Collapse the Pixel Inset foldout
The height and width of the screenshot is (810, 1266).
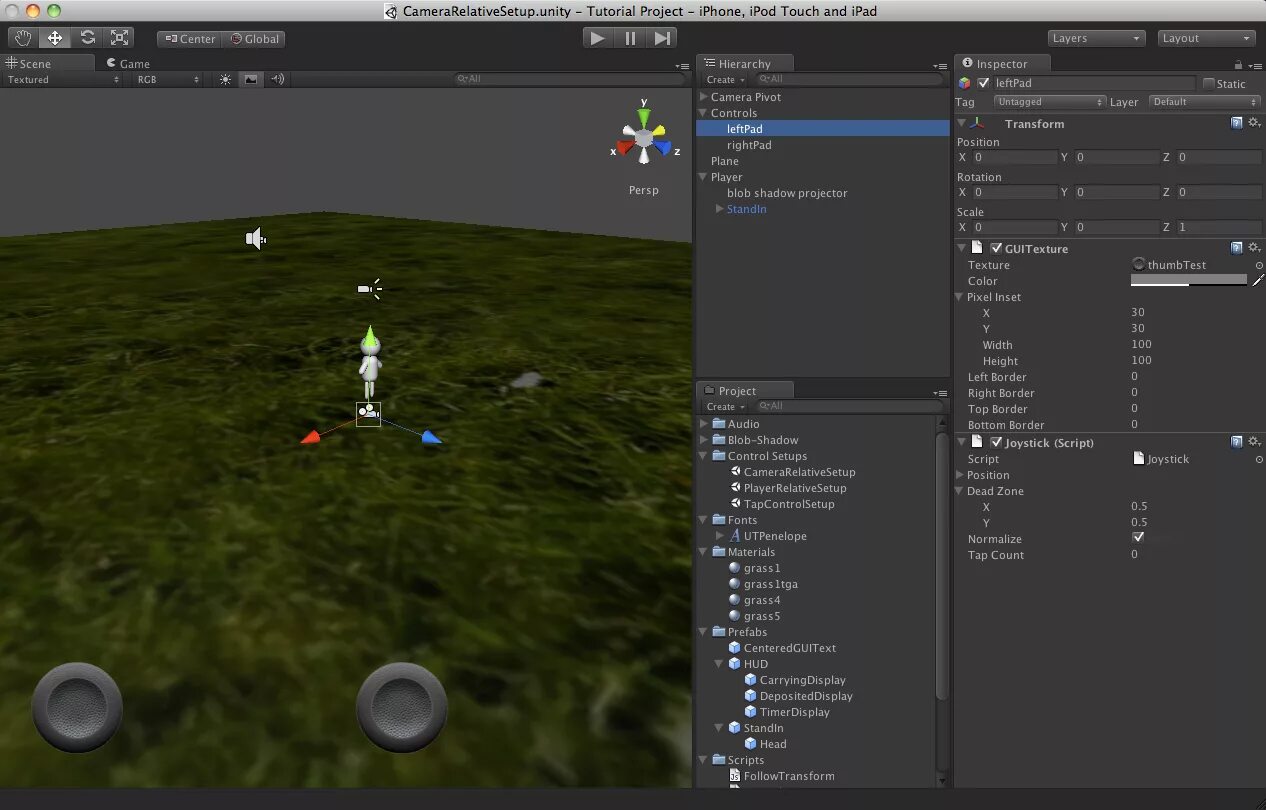960,297
